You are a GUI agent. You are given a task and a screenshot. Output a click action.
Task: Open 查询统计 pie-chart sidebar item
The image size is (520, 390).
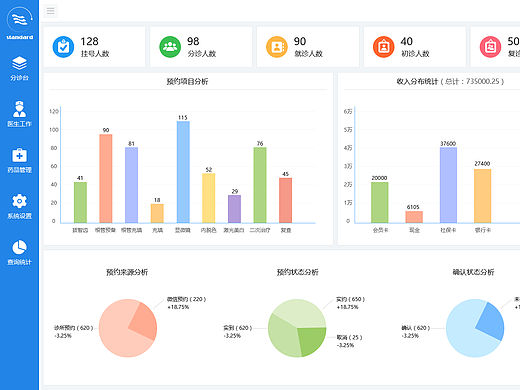click(19, 253)
